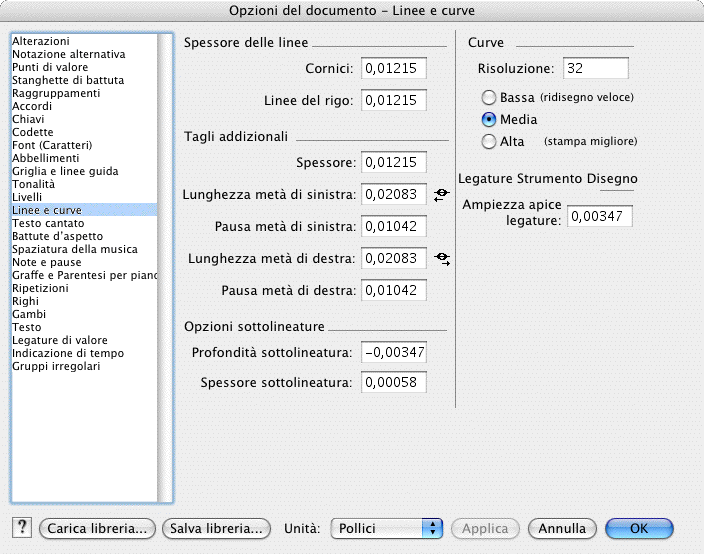Viewport: 704px width, 554px height.
Task: Confirm settings with the OK button
Action: 638,528
